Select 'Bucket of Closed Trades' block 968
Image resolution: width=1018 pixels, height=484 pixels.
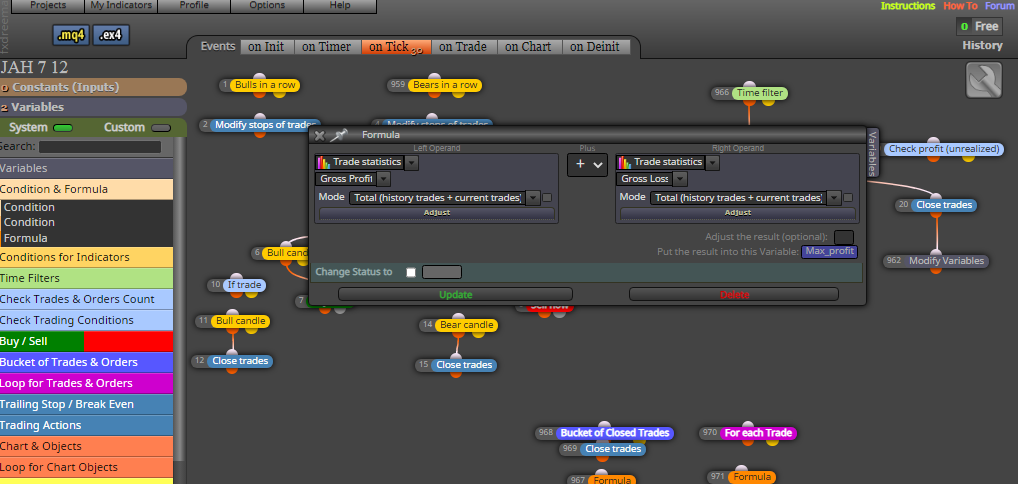[615, 433]
